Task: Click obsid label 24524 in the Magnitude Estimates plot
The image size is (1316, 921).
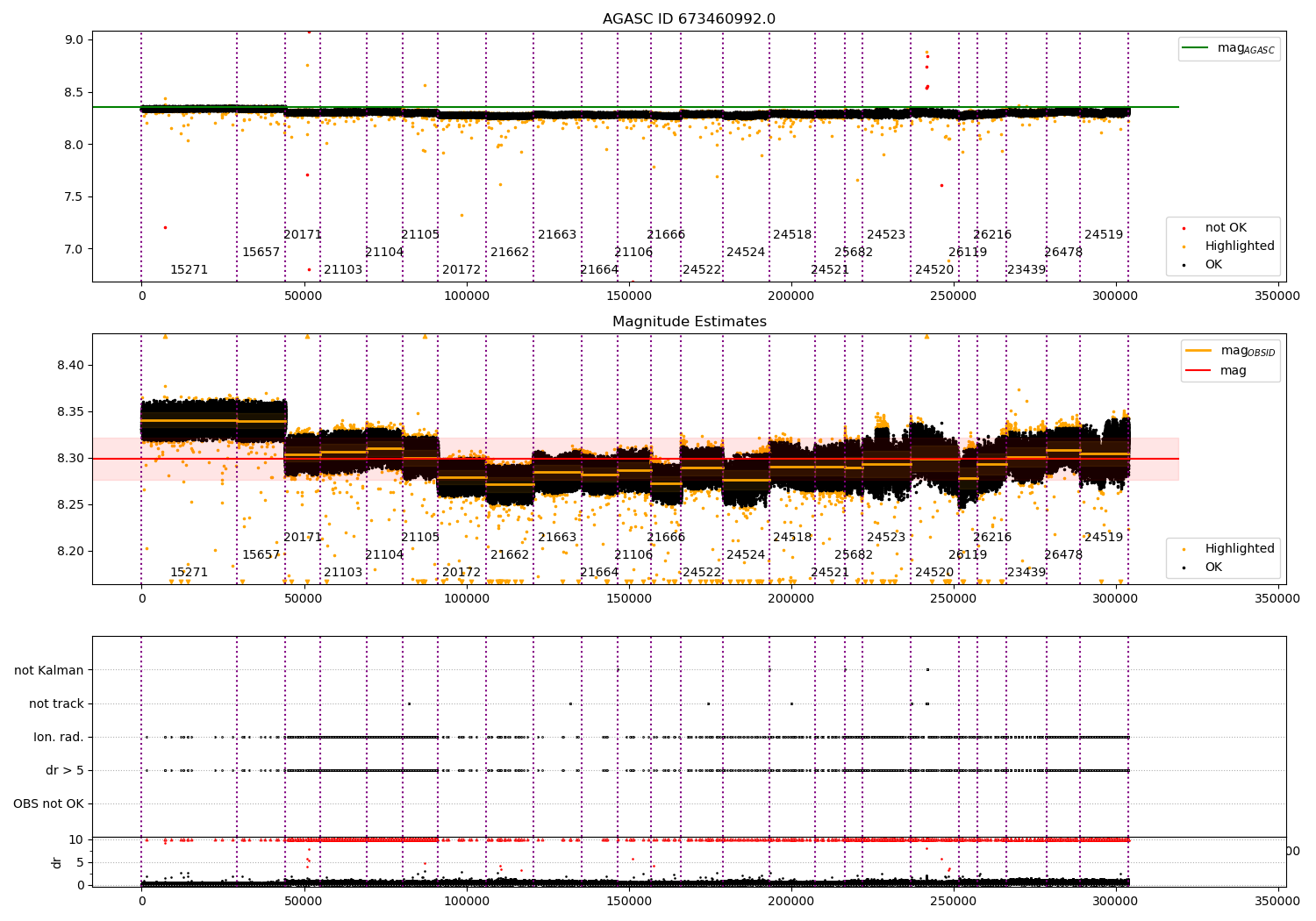Action: click(x=746, y=554)
